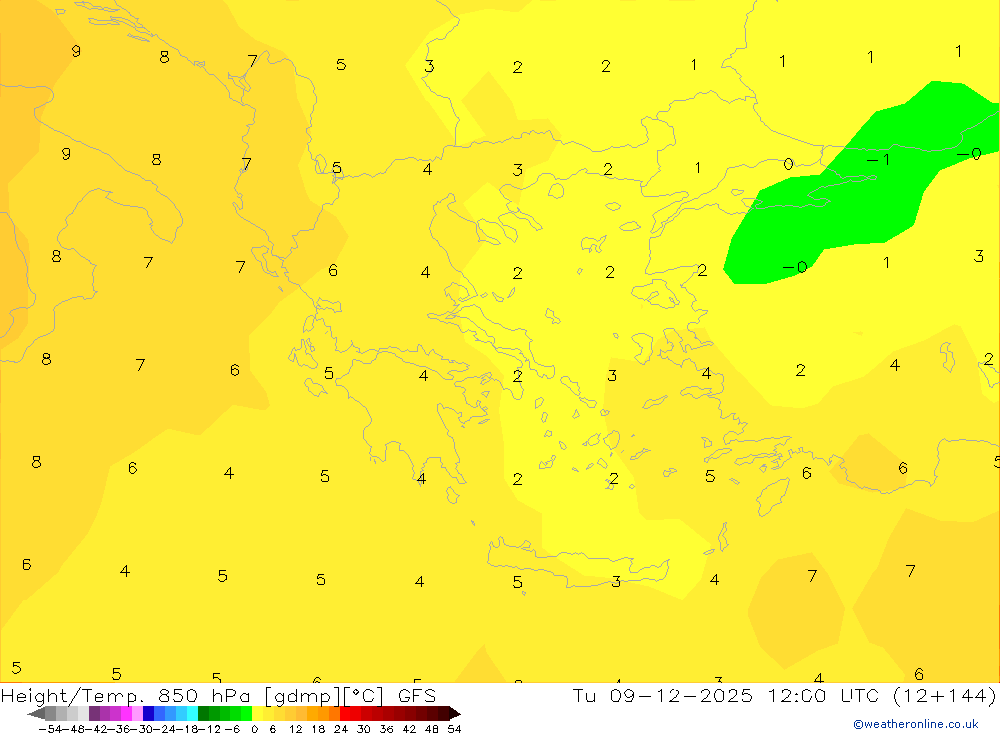The width and height of the screenshot is (1000, 733).
Task: Click the date "Tu 09-12-2025"
Action: point(663,696)
